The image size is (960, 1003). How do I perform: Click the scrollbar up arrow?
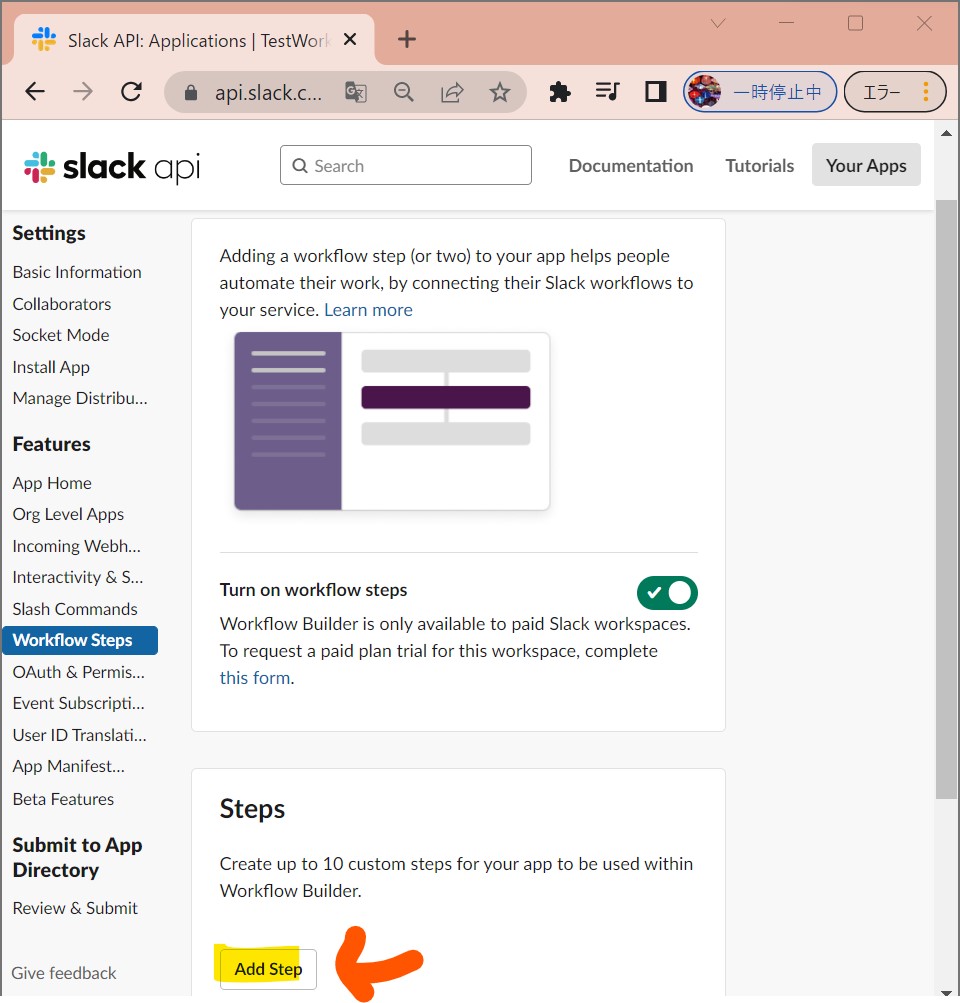pyautogui.click(x=946, y=134)
